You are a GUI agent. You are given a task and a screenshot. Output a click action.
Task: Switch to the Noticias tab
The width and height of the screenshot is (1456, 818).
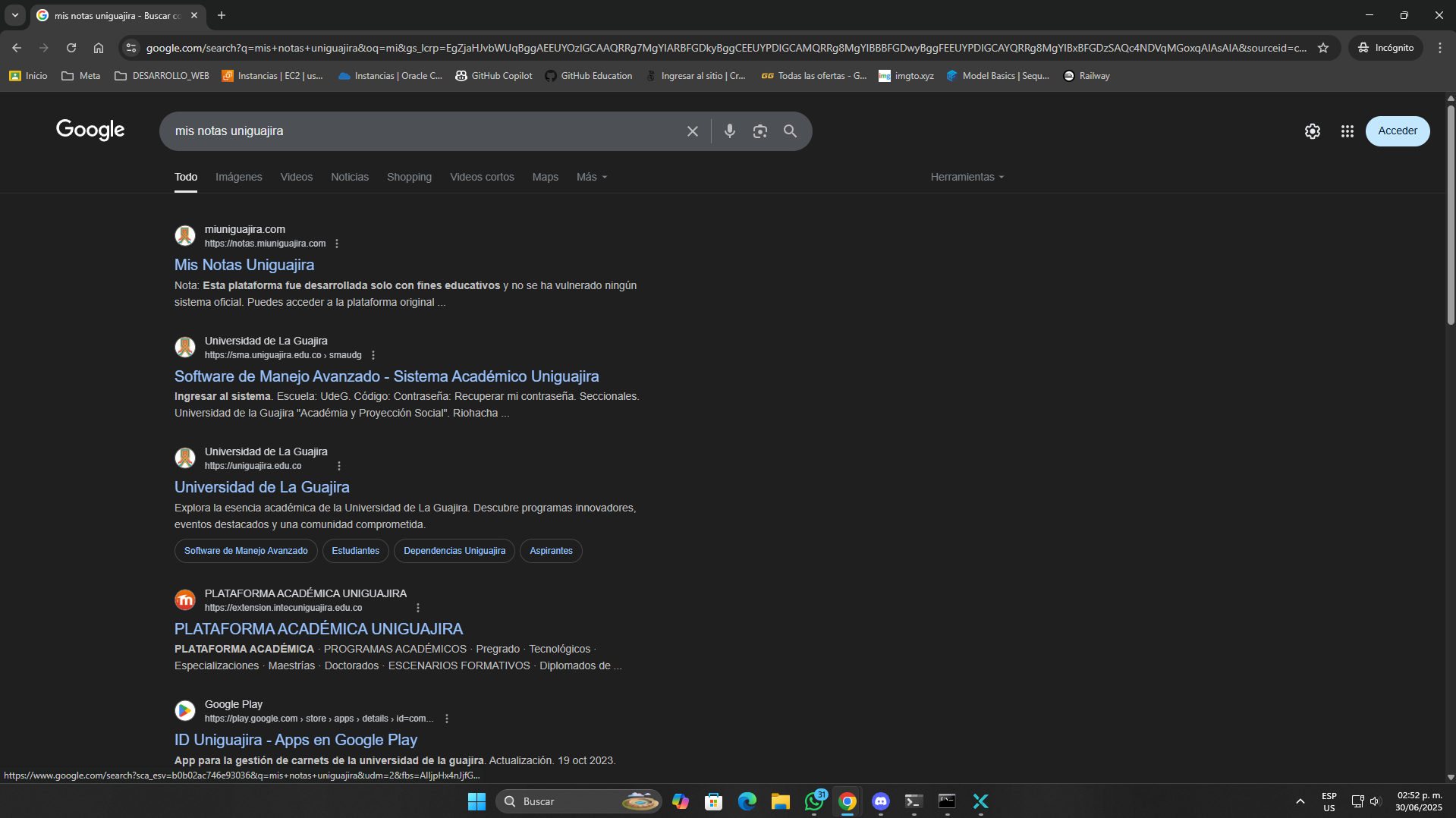coord(350,177)
